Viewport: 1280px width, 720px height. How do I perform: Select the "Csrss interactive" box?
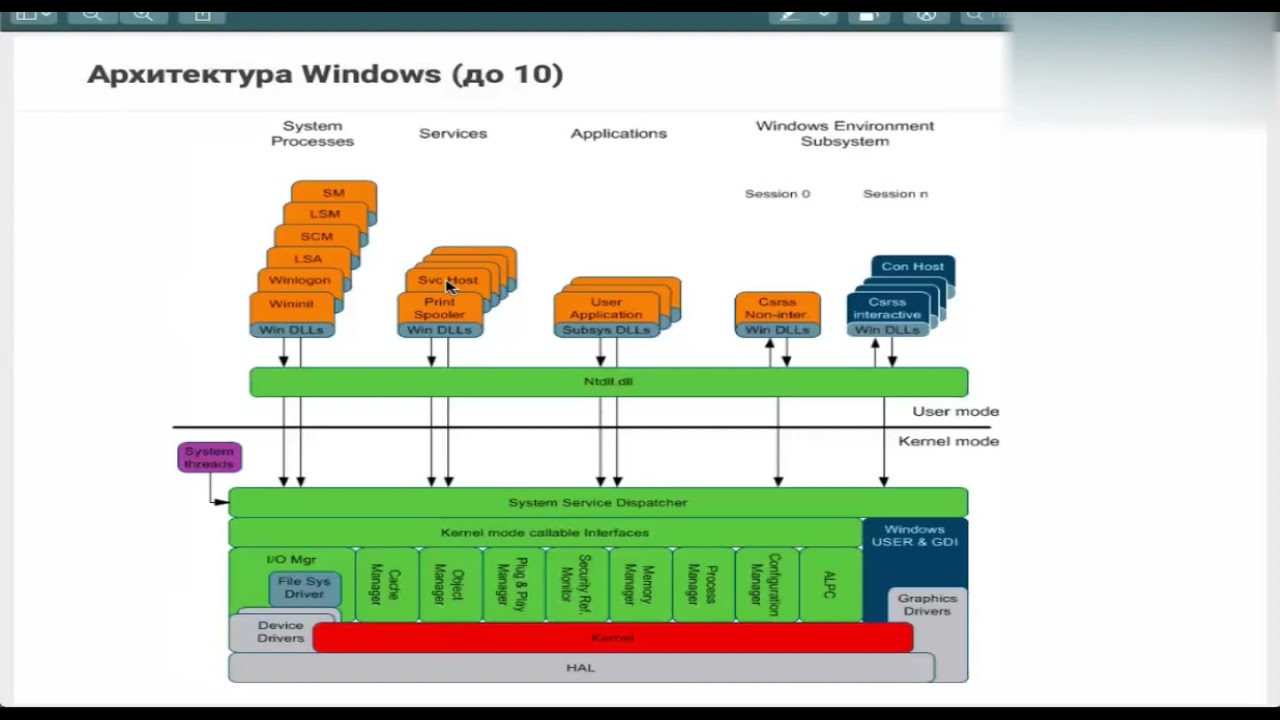887,308
